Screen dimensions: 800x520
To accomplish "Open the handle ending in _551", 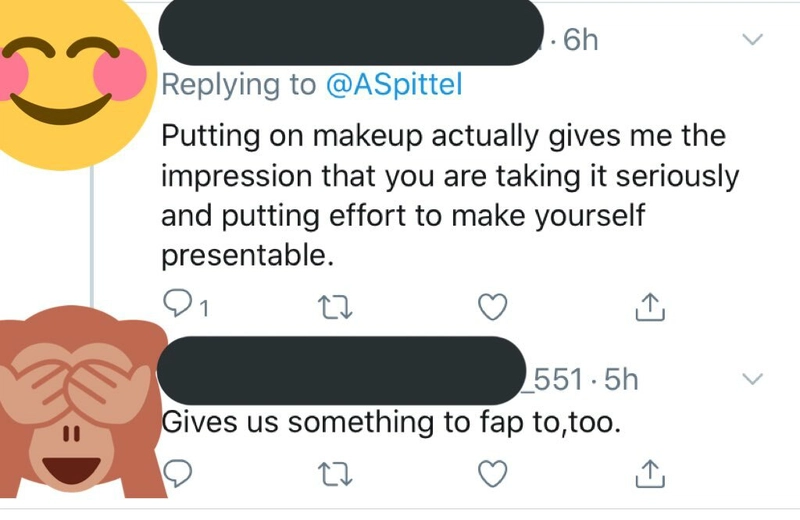I will coord(558,380).
